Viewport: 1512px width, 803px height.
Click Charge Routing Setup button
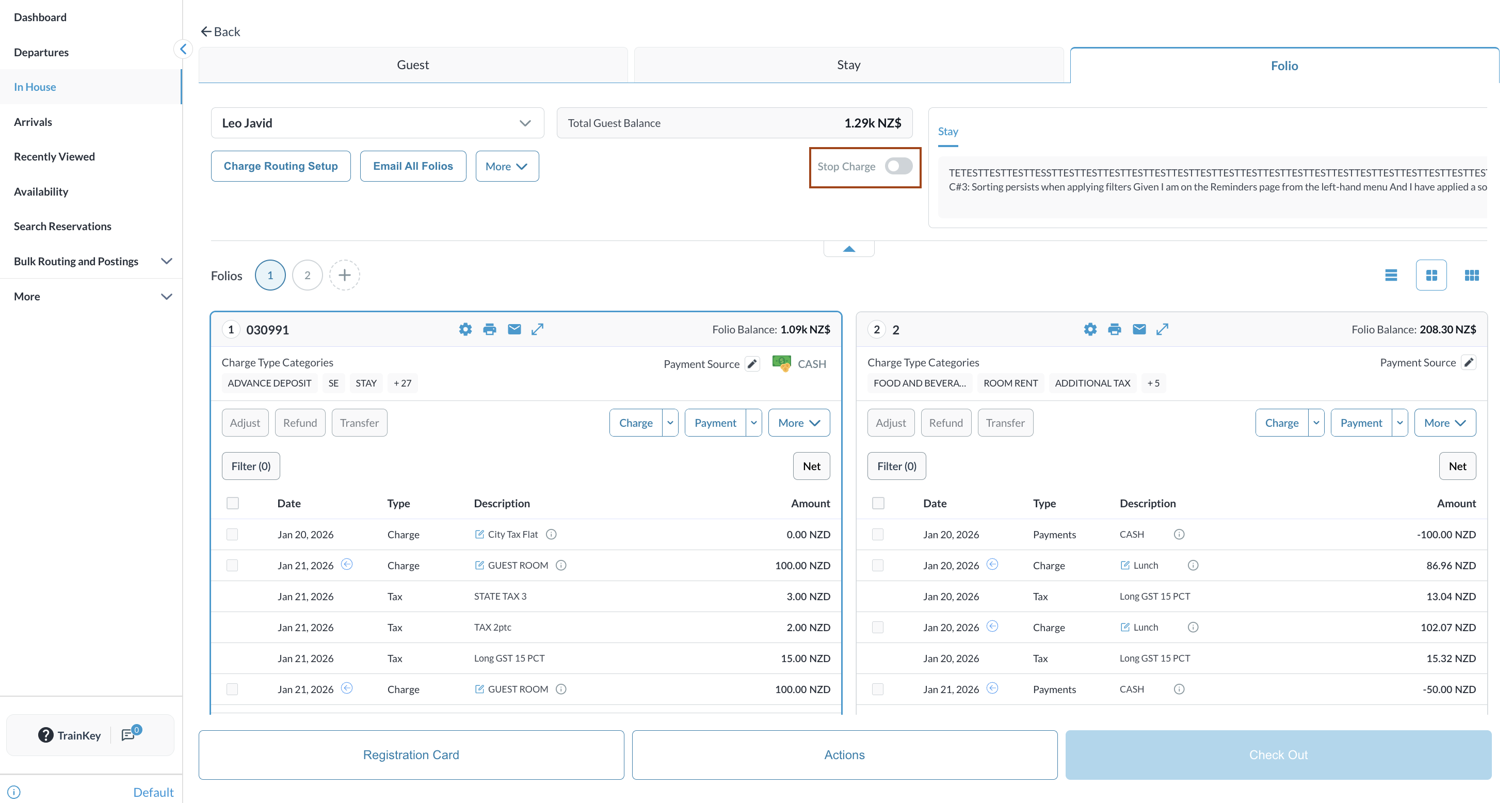[x=281, y=166]
